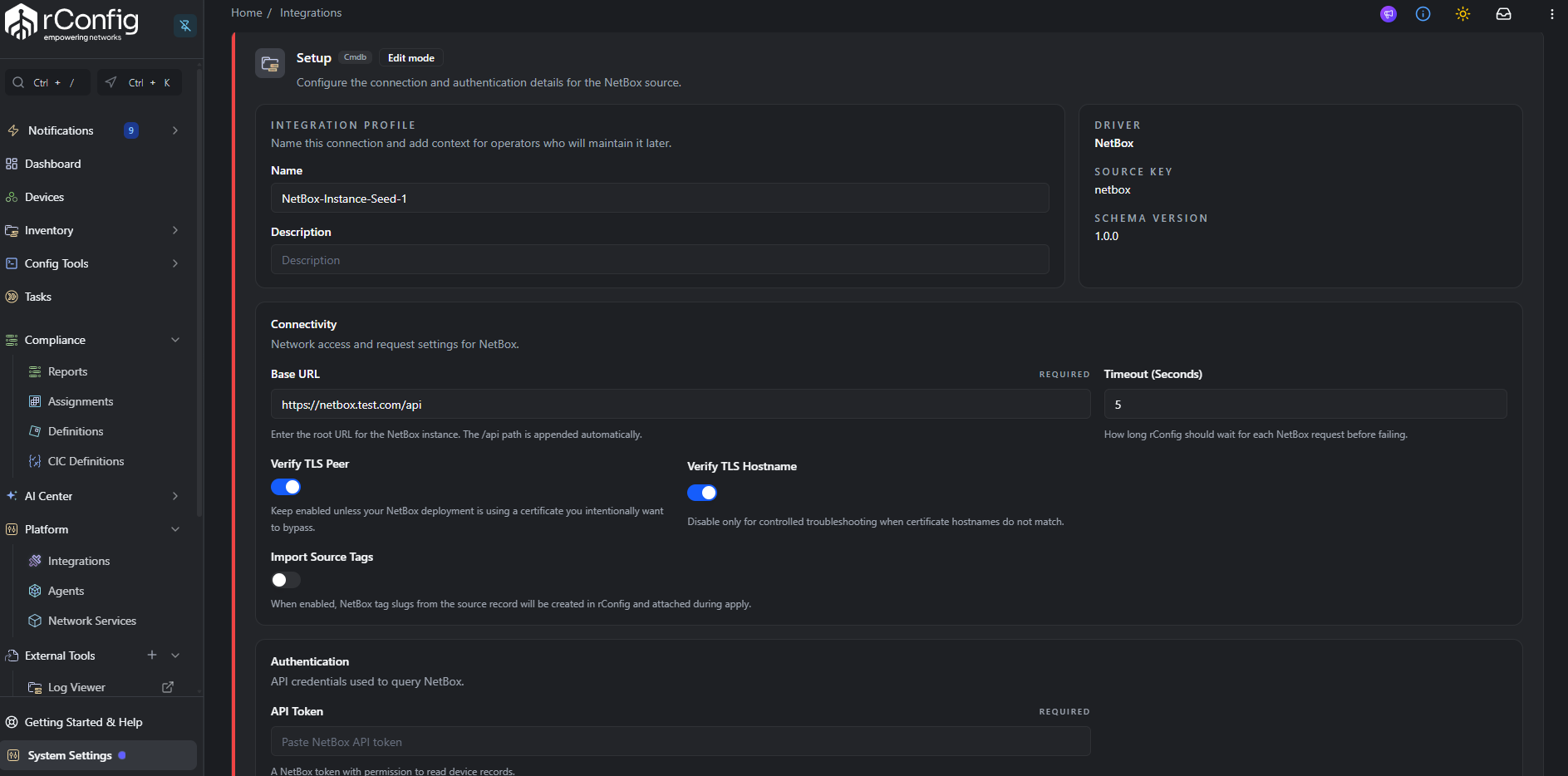Click the Cmdb badge
Screen dimensions: 1568x776
point(355,57)
